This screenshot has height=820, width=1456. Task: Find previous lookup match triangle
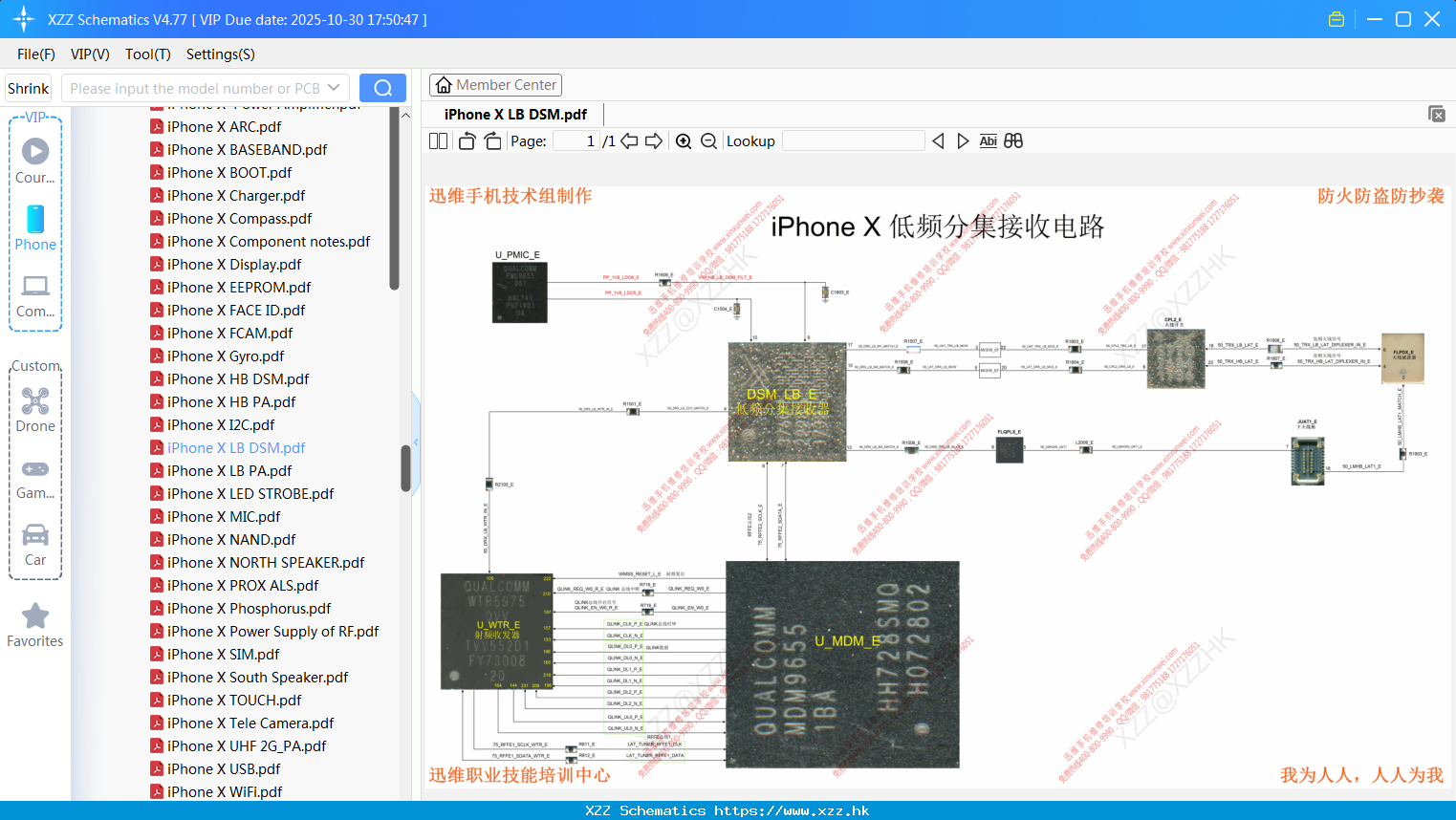coord(938,141)
